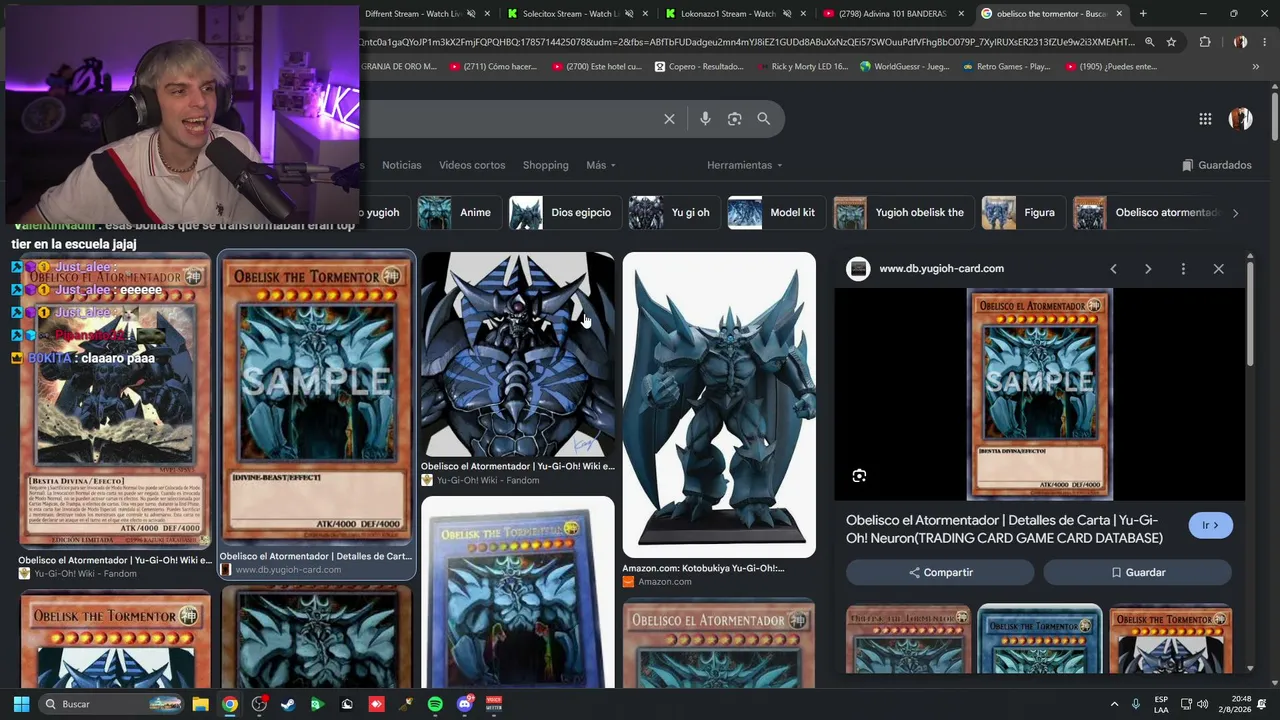Open the holographic Obelisk card photo result
Screen dimensions: 1280x720
click(518, 592)
